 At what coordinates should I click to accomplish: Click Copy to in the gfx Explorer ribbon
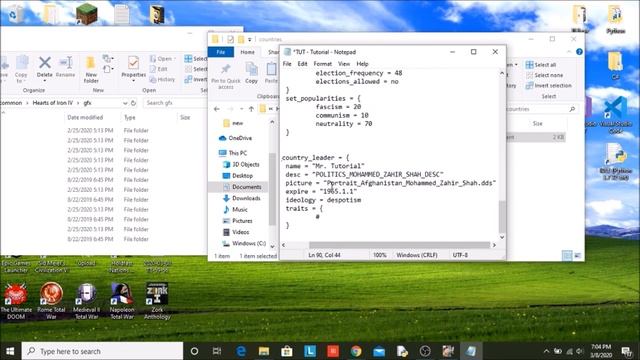click(x=21, y=69)
